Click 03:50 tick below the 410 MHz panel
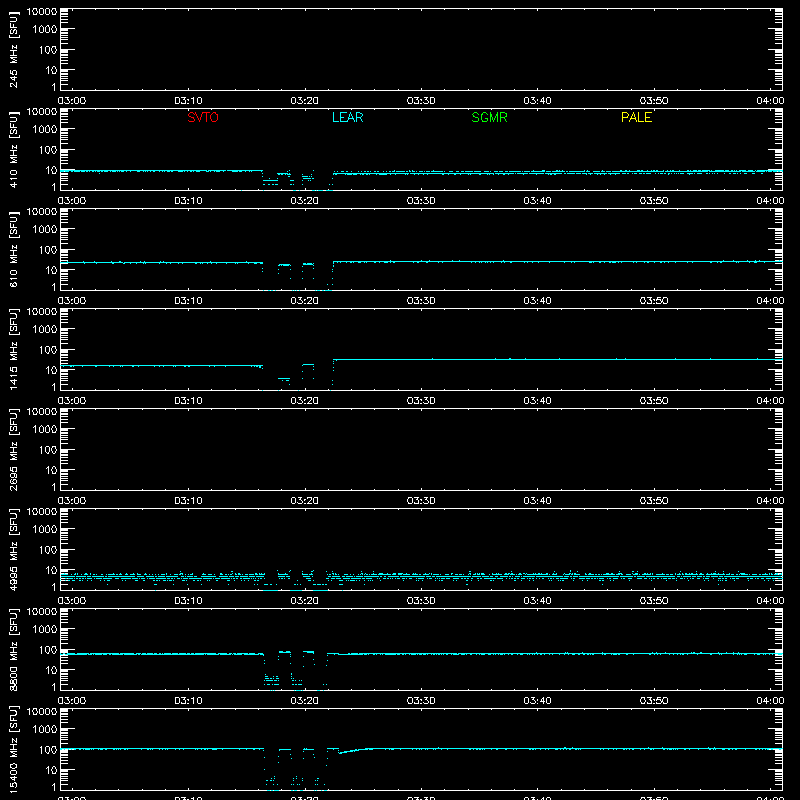 point(654,201)
